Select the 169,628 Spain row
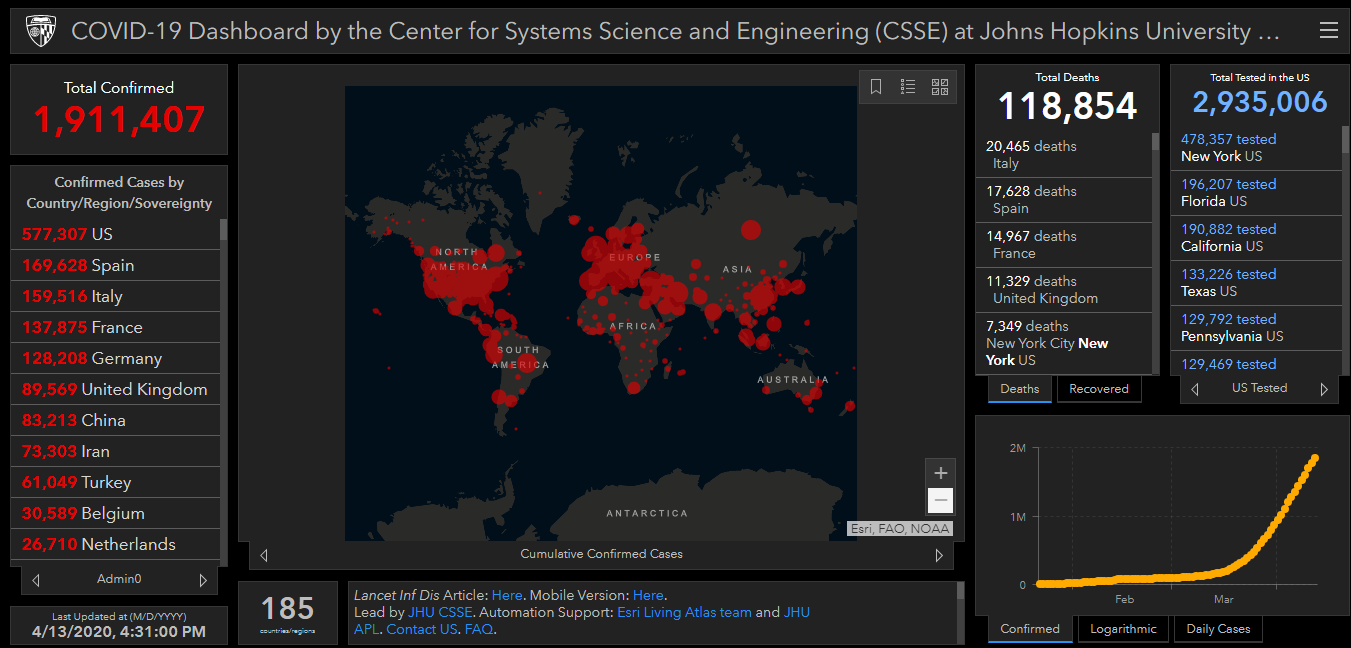The height and width of the screenshot is (648, 1351). pyautogui.click(x=115, y=265)
